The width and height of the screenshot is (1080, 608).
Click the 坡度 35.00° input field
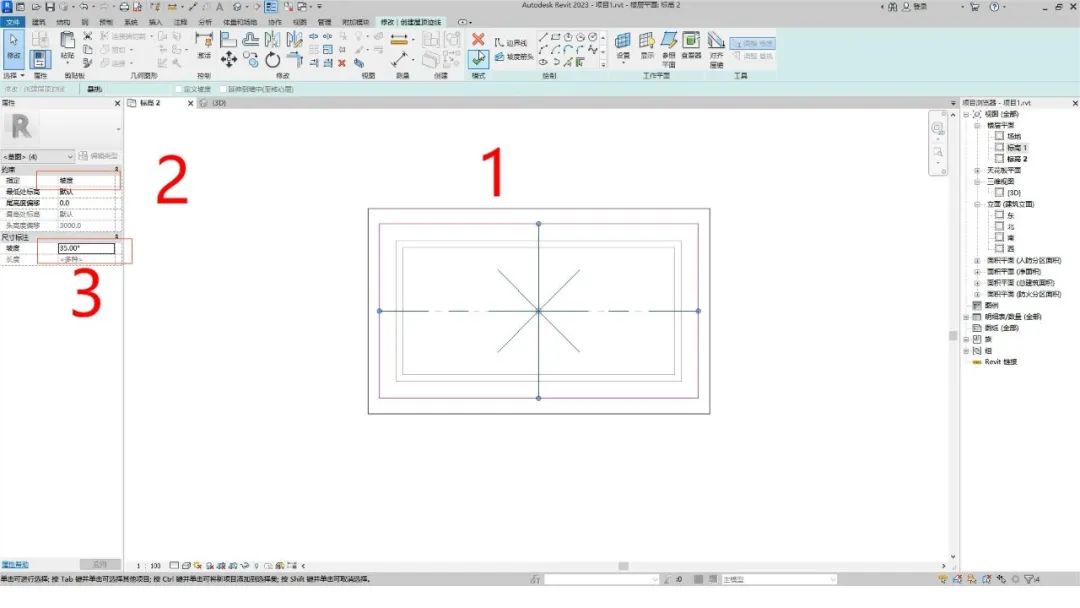point(86,248)
